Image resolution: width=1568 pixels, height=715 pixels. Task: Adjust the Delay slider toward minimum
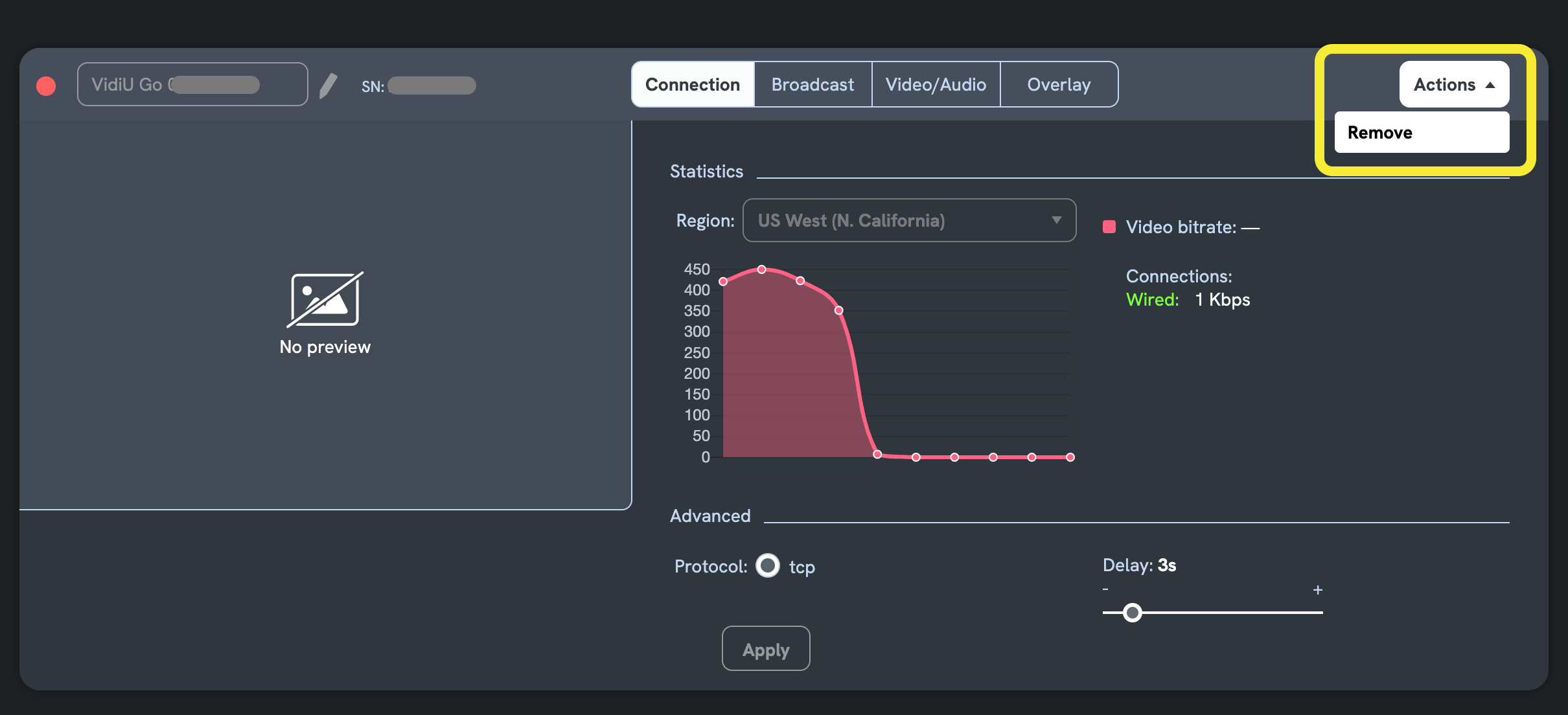[x=1104, y=590]
